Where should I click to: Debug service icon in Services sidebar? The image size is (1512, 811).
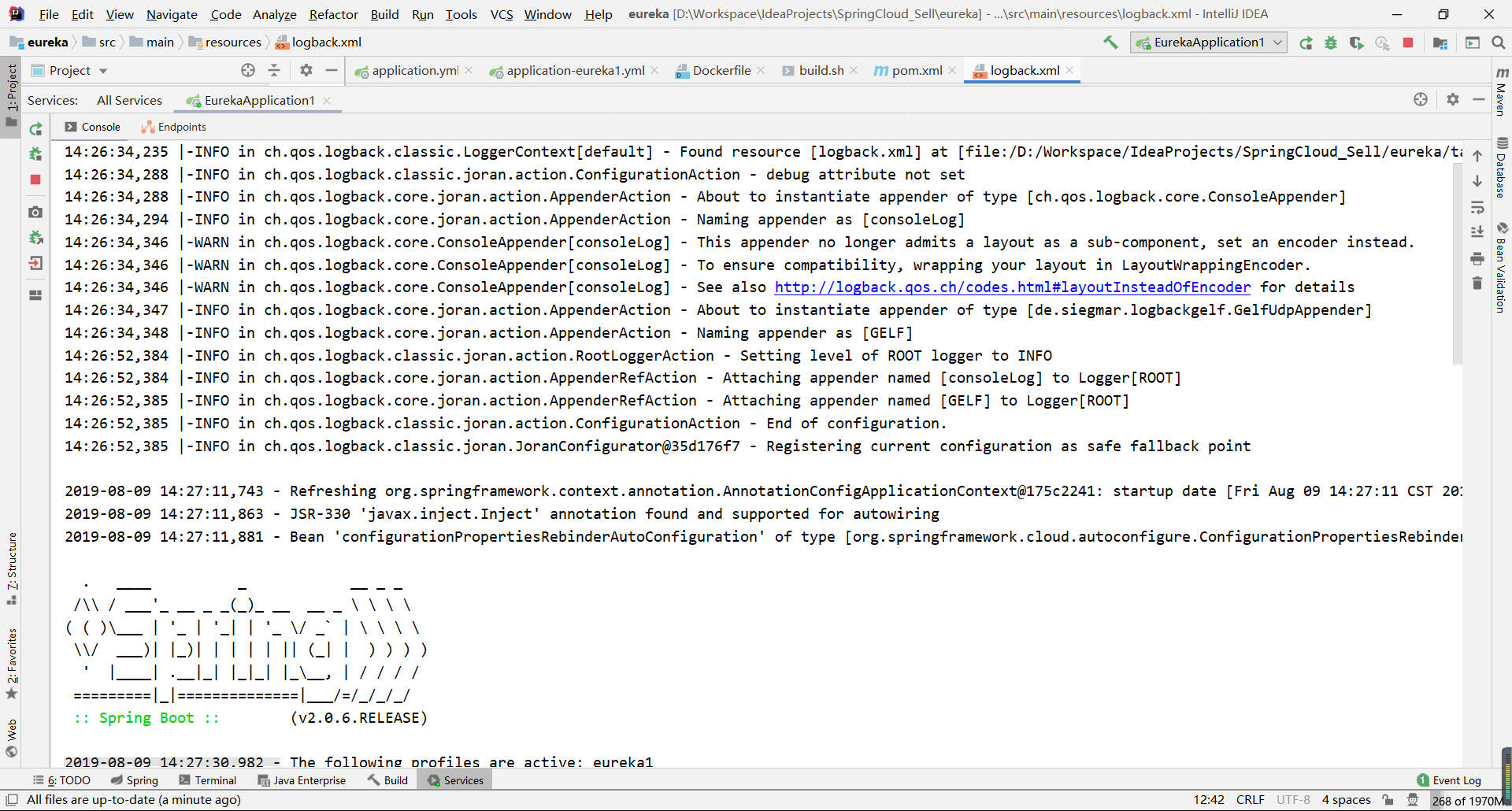click(x=35, y=154)
